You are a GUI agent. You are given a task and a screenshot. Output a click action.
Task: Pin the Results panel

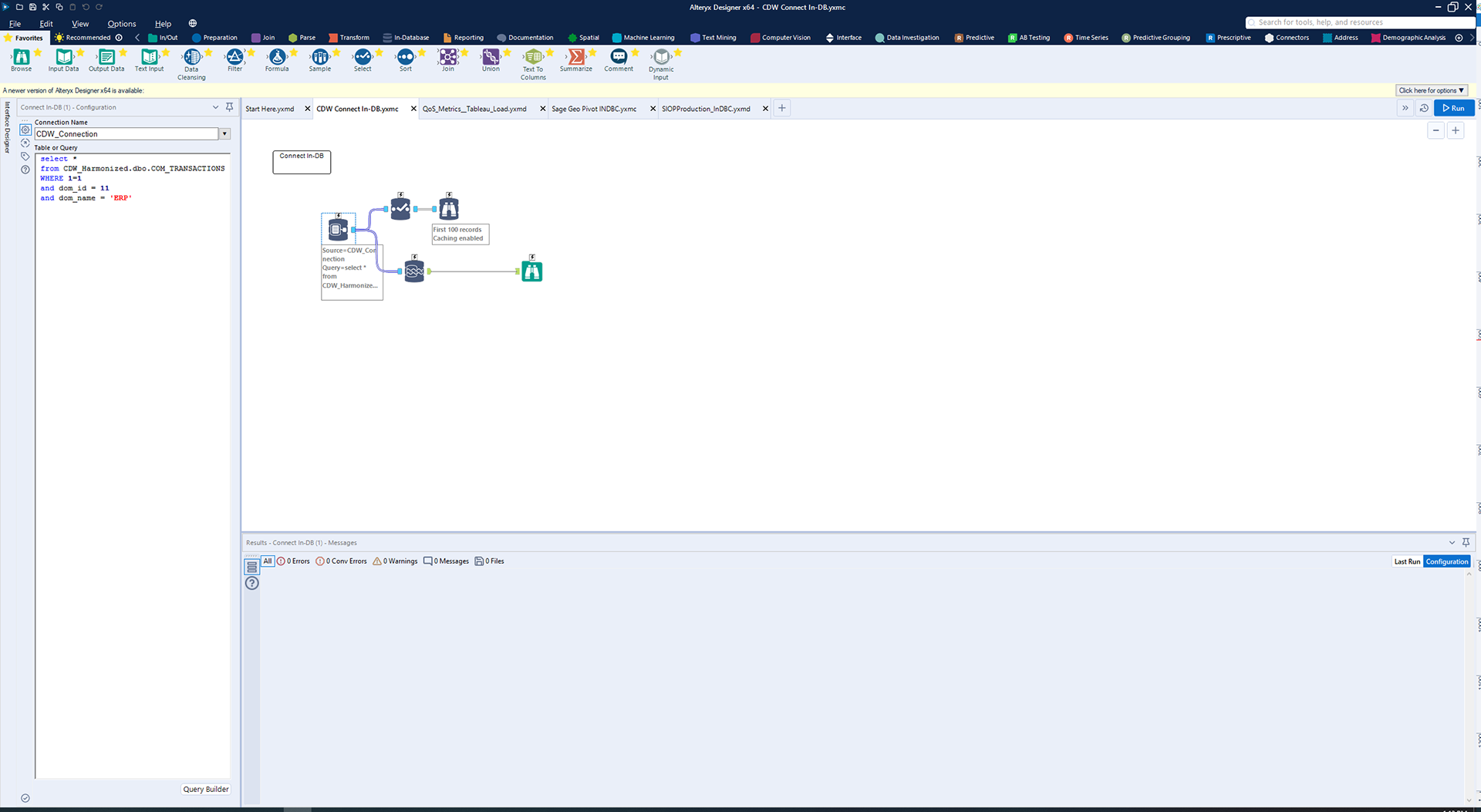click(x=1466, y=542)
